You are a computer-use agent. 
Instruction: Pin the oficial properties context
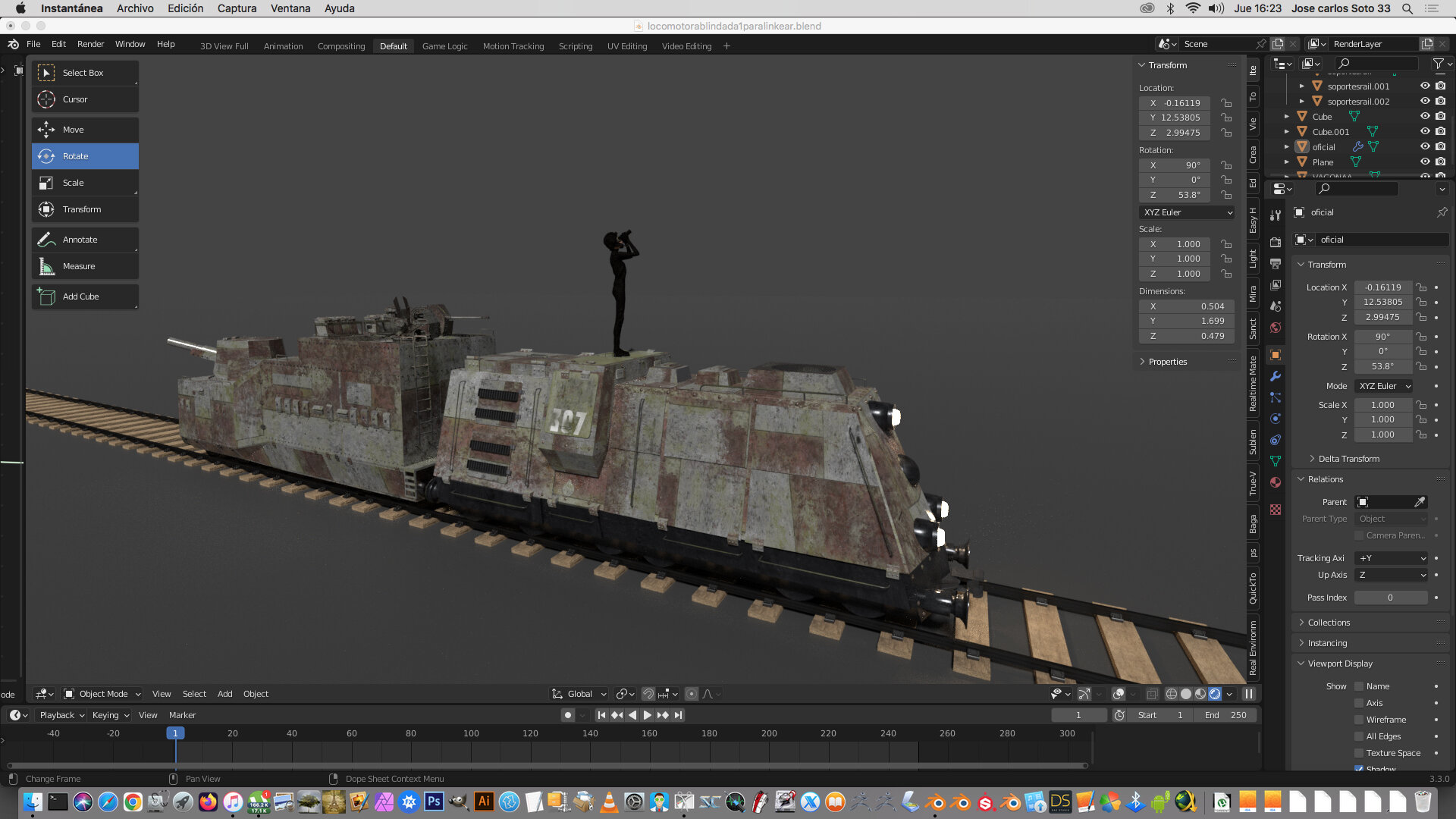click(x=1442, y=212)
